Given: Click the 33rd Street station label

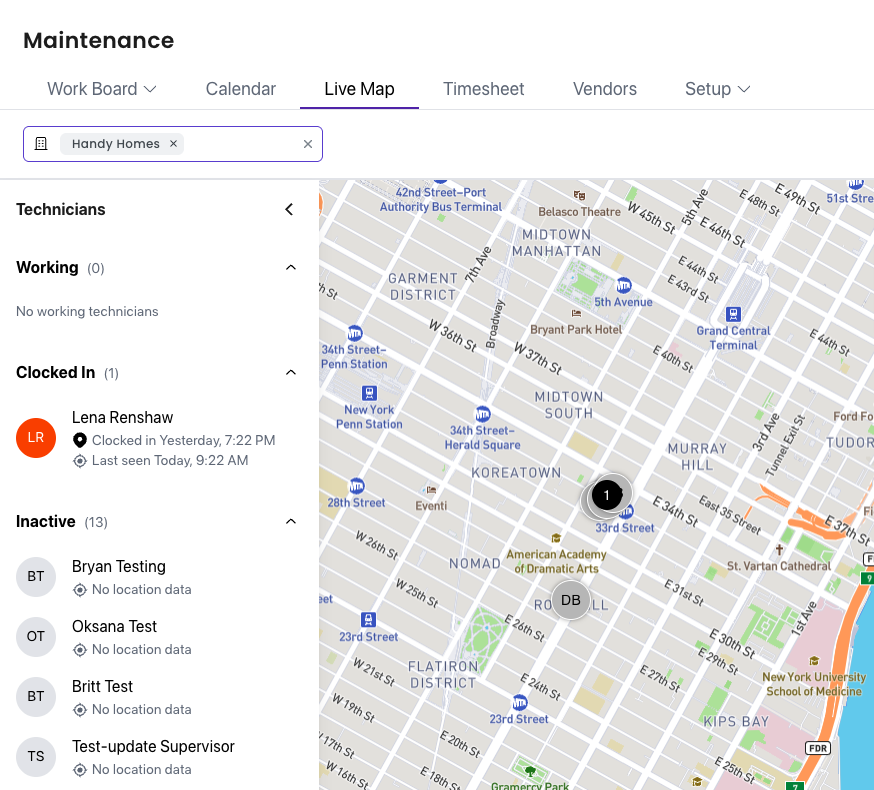Looking at the screenshot, I should click(x=625, y=528).
